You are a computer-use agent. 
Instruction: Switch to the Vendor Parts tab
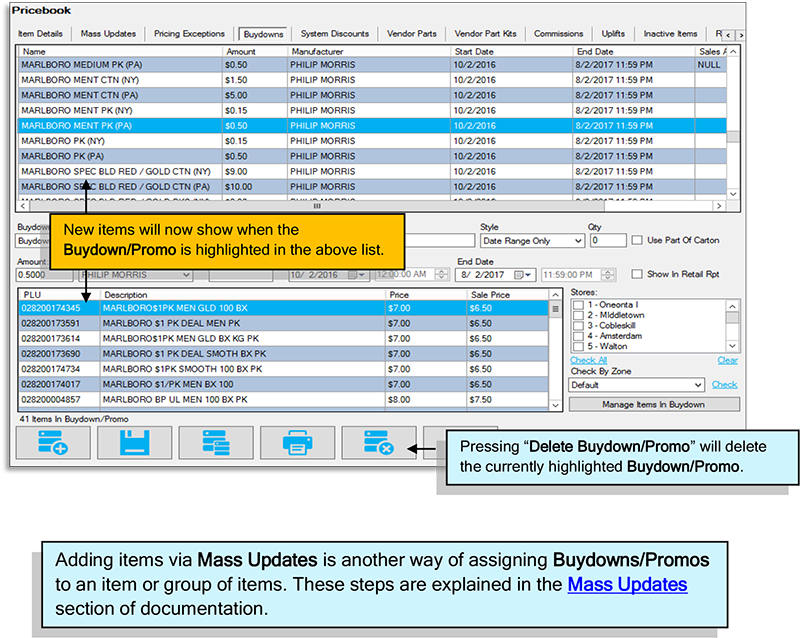click(x=412, y=34)
